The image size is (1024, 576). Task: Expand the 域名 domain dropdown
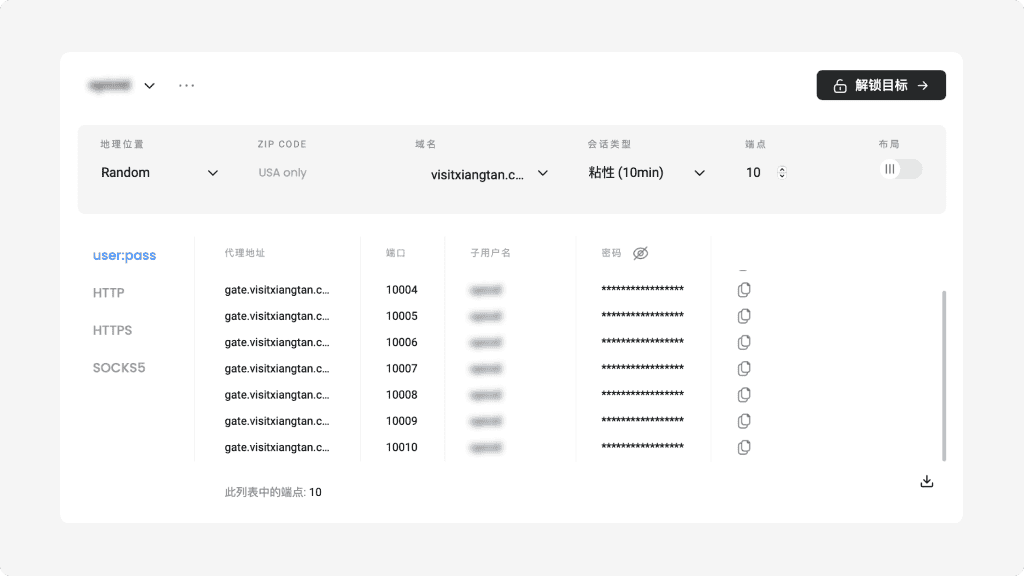pyautogui.click(x=489, y=174)
